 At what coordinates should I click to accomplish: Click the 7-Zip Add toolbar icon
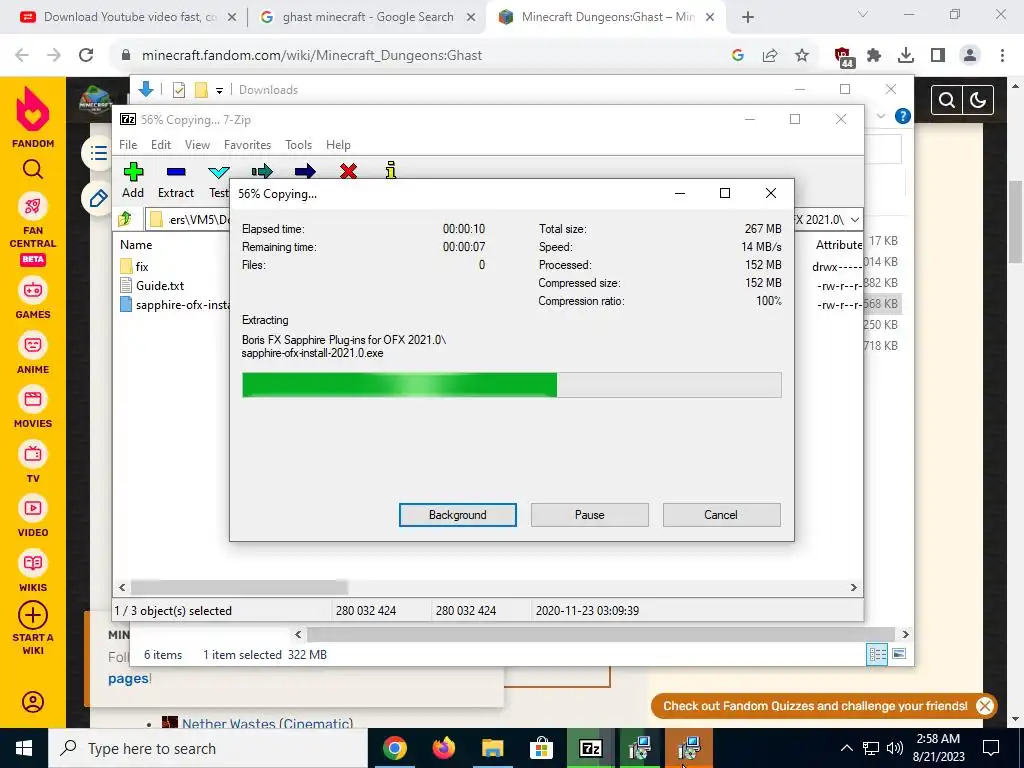tap(133, 172)
